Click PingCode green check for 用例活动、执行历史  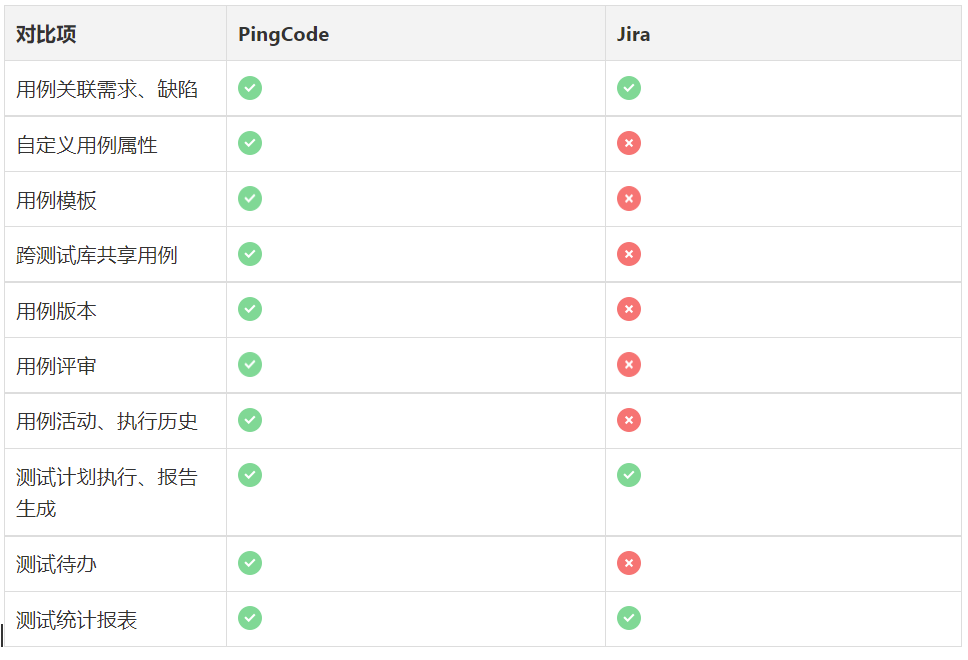(250, 420)
